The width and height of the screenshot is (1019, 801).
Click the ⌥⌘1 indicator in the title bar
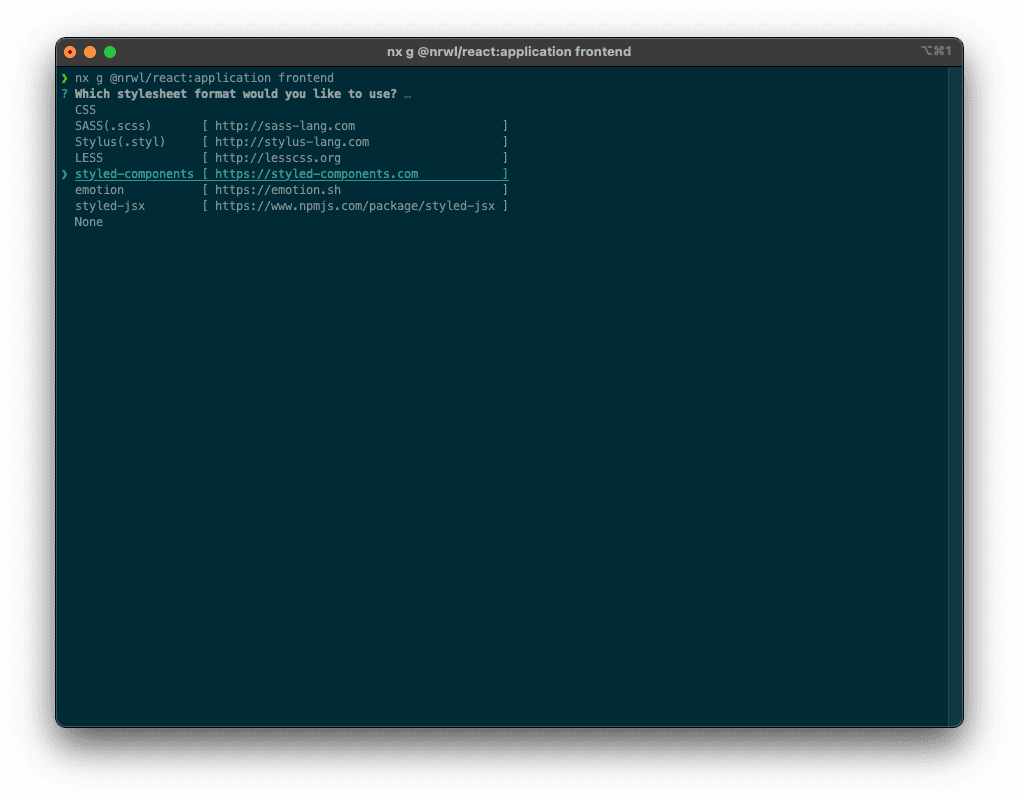point(938,51)
